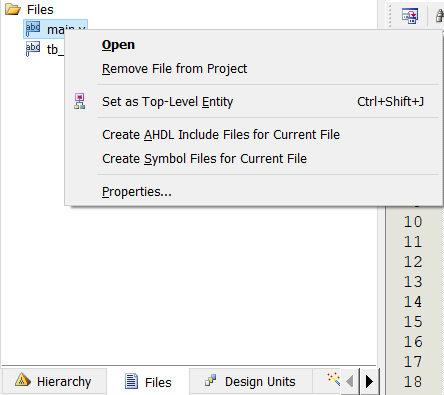Switch to the Hierarchy tab
Image resolution: width=444 pixels, height=395 pixels.
[x=54, y=381]
